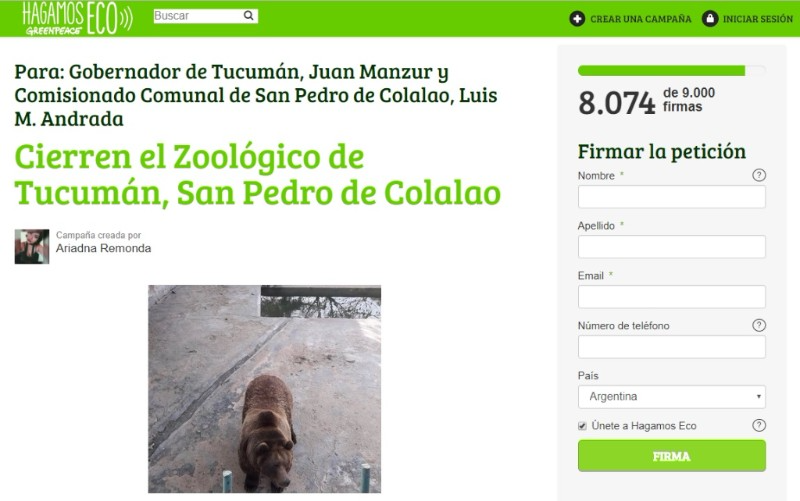The image size is (800, 501).
Task: Click the lock icon beside Iniciar sesión
Action: pyautogui.click(x=710, y=19)
